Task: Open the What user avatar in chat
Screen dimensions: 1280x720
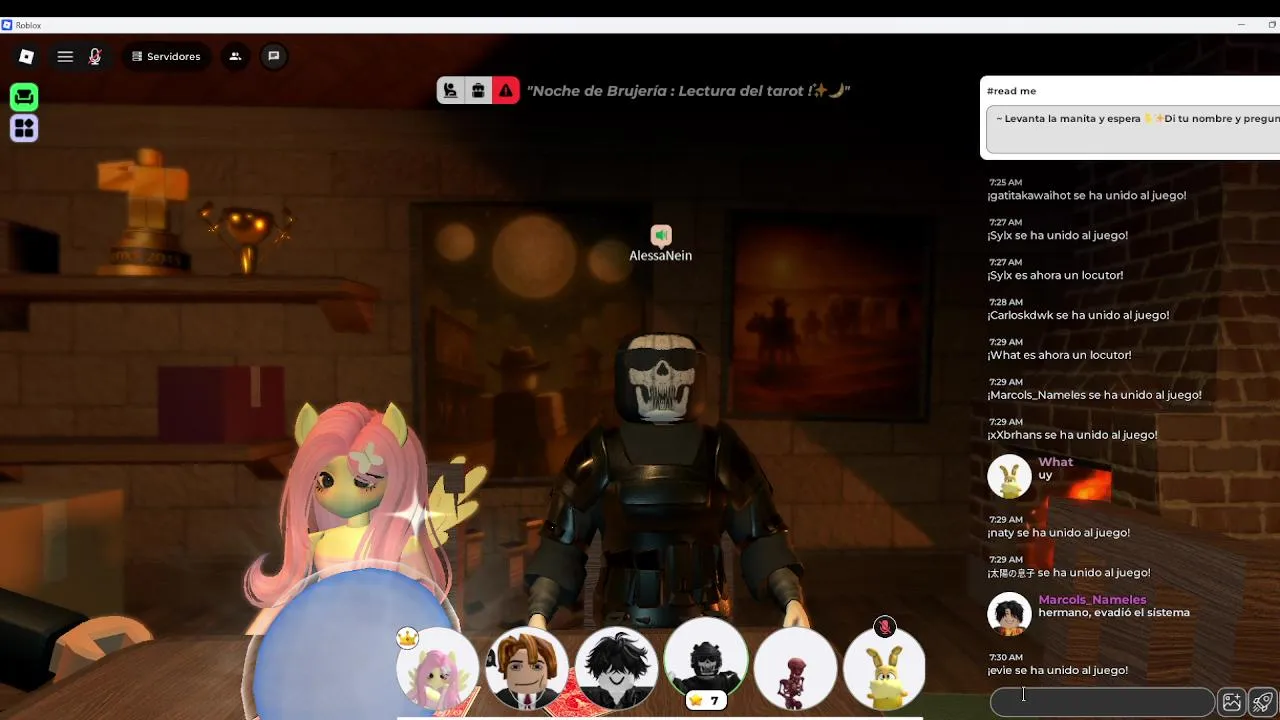Action: coord(1009,476)
